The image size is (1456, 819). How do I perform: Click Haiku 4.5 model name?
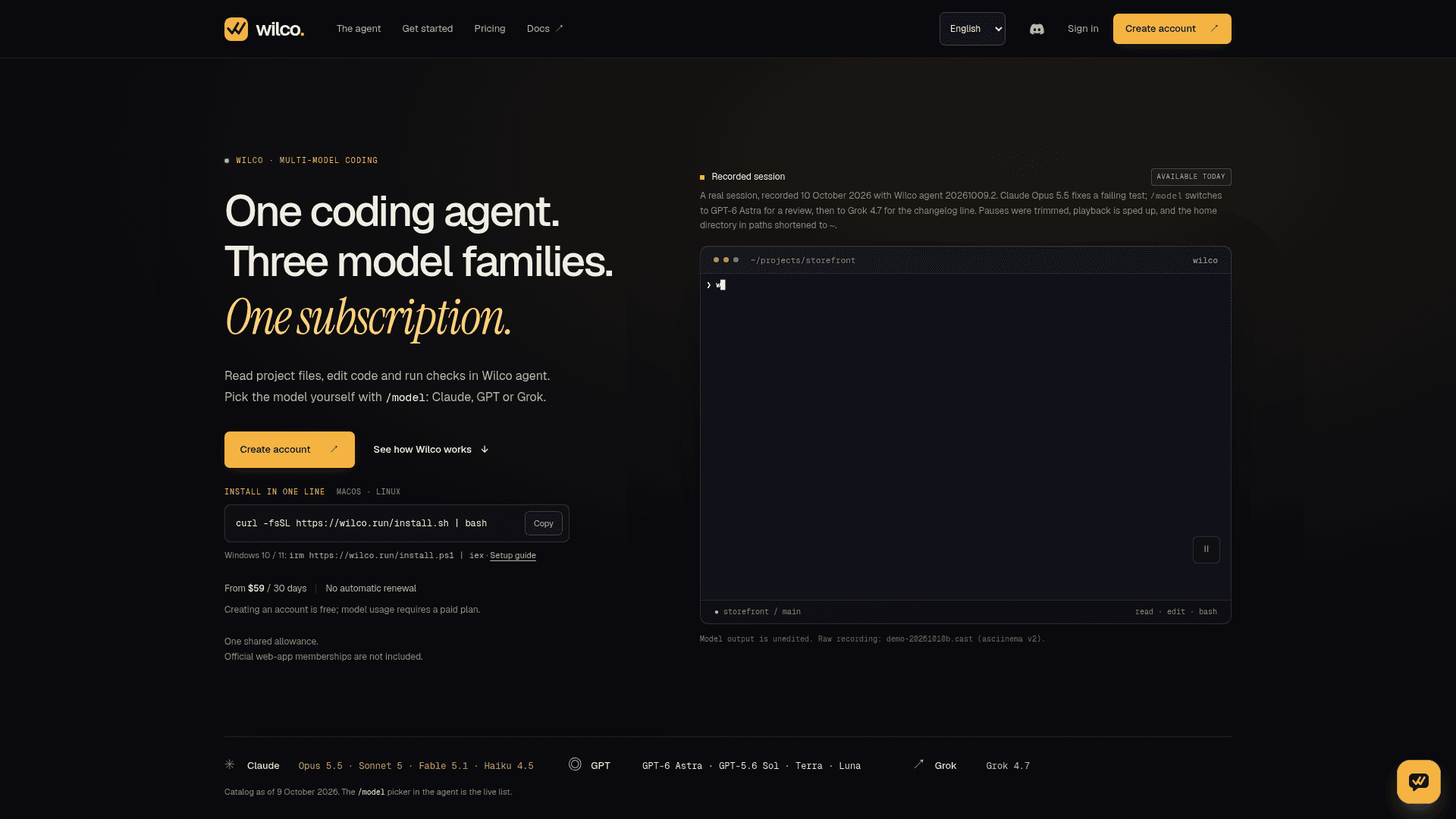pos(508,766)
